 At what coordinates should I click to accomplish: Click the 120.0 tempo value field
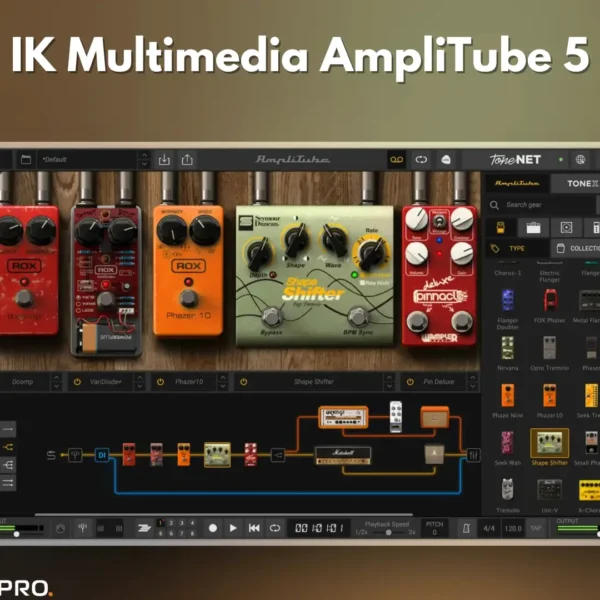tap(513, 528)
